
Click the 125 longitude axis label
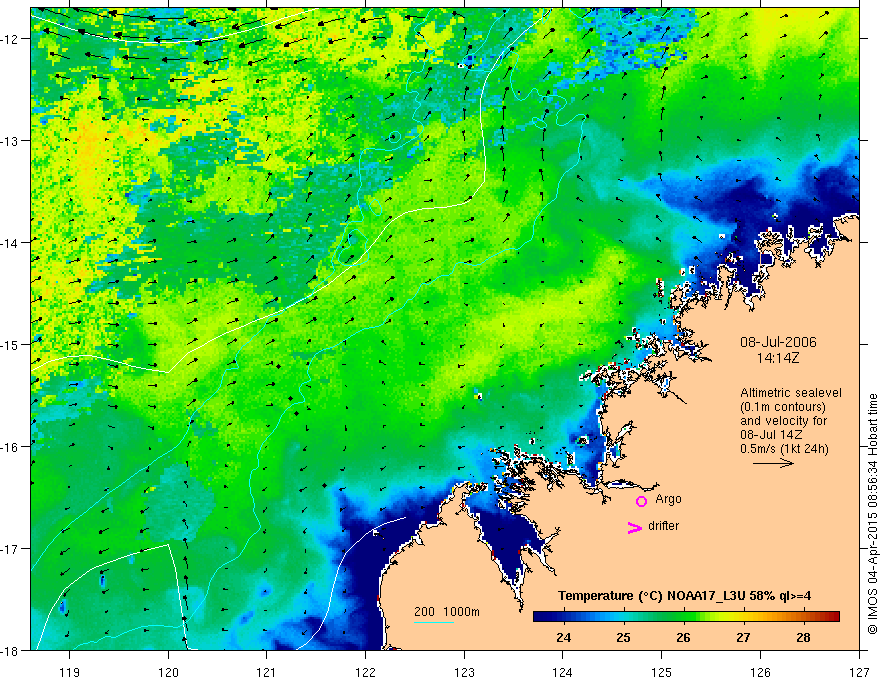point(662,672)
